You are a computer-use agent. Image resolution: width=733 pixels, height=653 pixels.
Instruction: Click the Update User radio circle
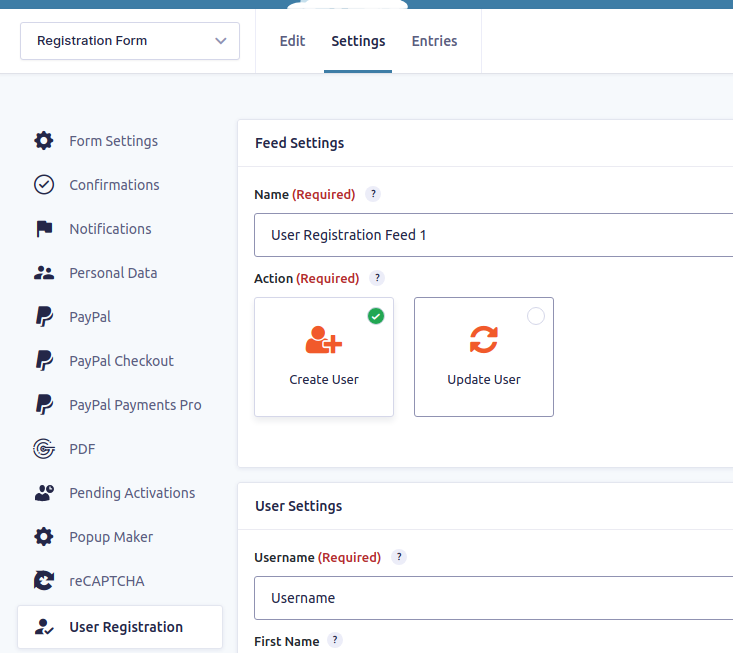click(x=535, y=316)
